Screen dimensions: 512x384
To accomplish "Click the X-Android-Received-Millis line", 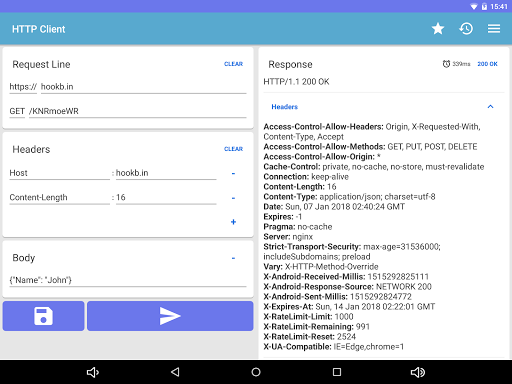I will pos(346,277).
